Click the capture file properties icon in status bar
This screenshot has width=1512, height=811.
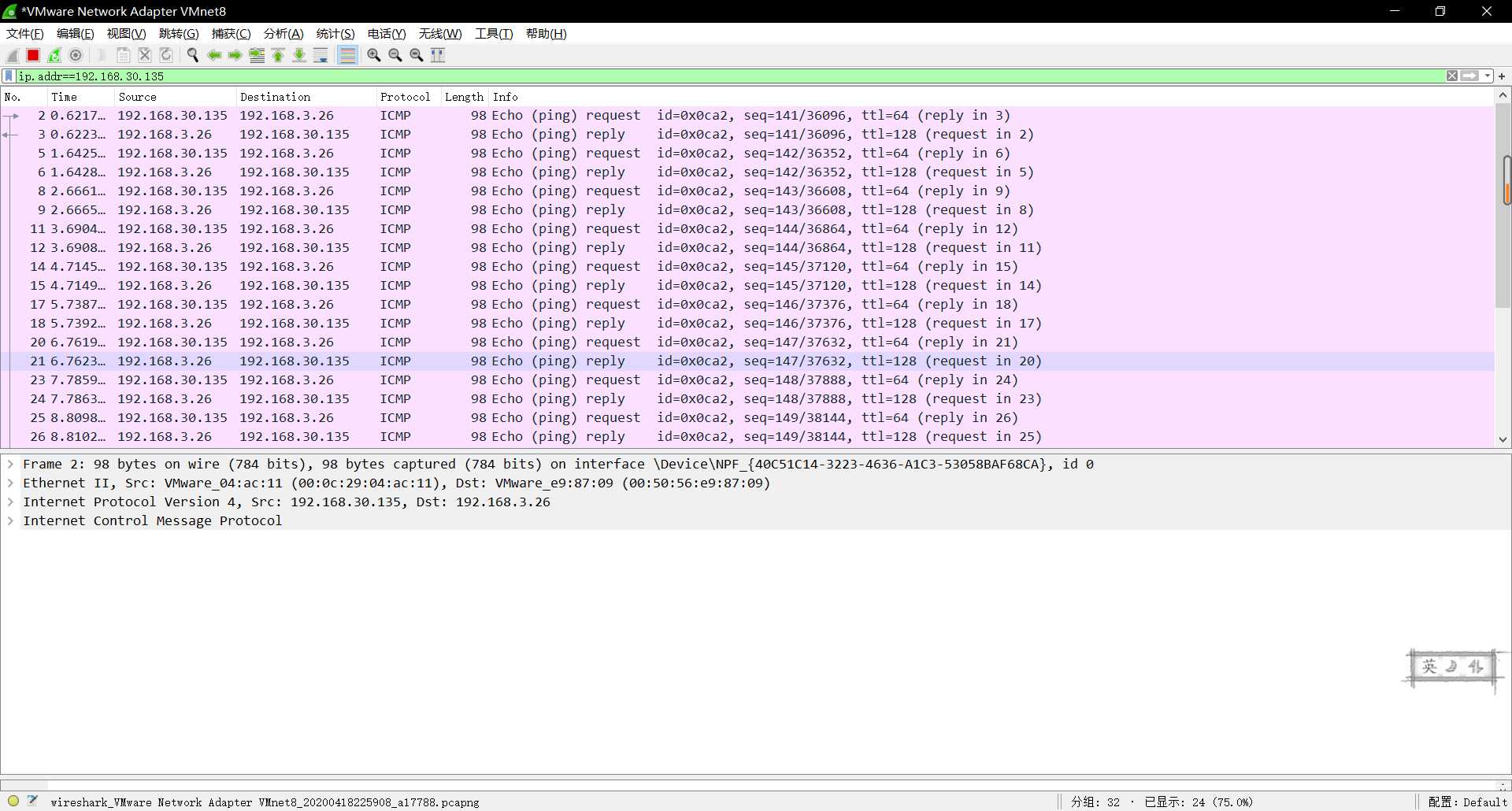32,801
